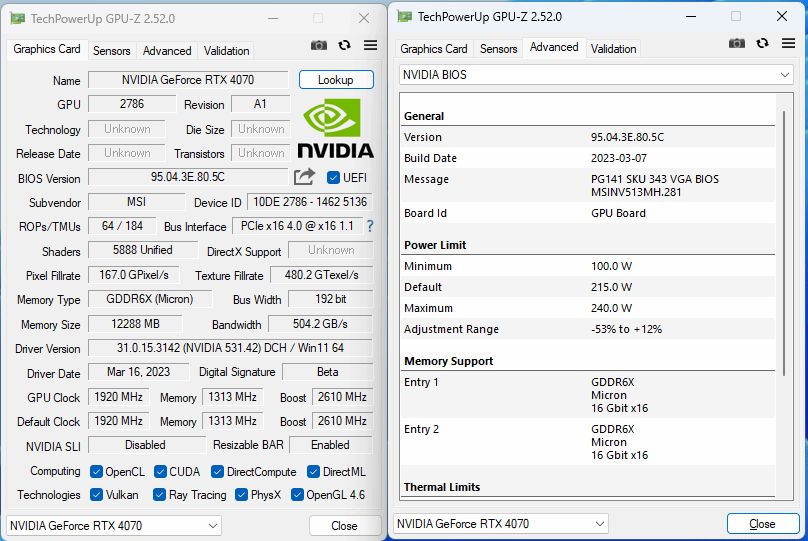Viewport: 808px width, 541px height.
Task: Click GPU-Z app icon in right title bar
Action: (405, 16)
